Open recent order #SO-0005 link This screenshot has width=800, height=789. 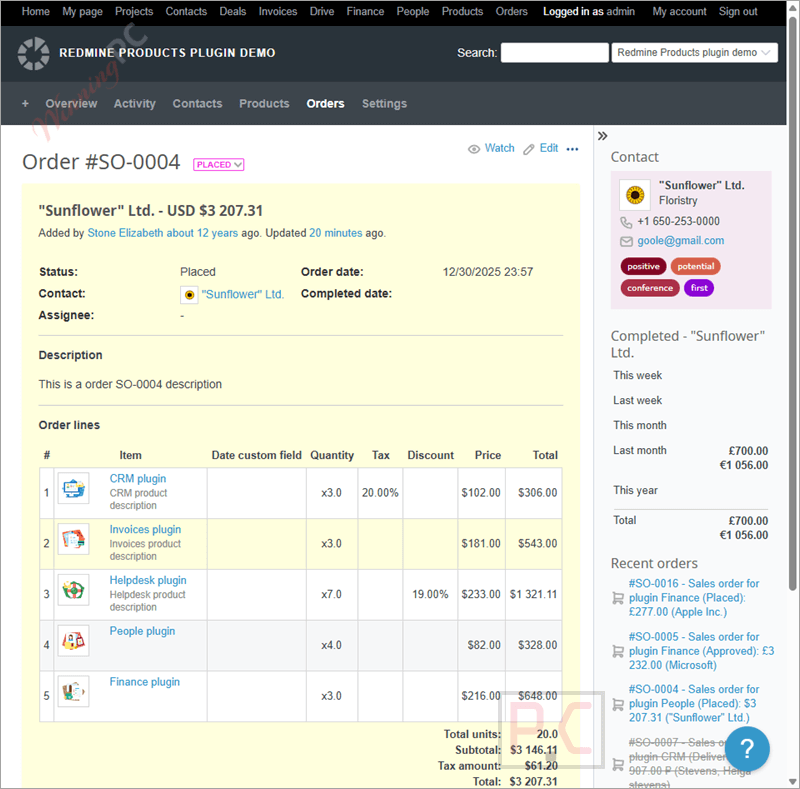coord(702,651)
